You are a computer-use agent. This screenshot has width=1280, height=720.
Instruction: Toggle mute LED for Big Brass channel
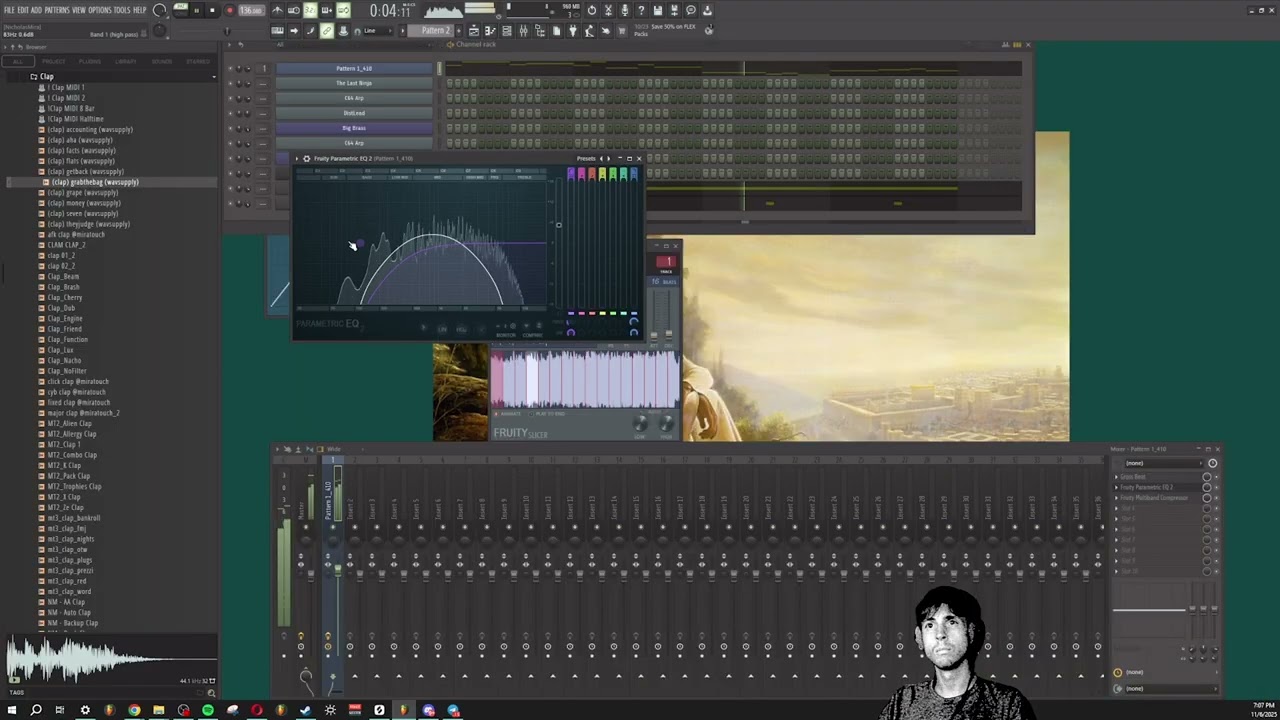click(231, 128)
